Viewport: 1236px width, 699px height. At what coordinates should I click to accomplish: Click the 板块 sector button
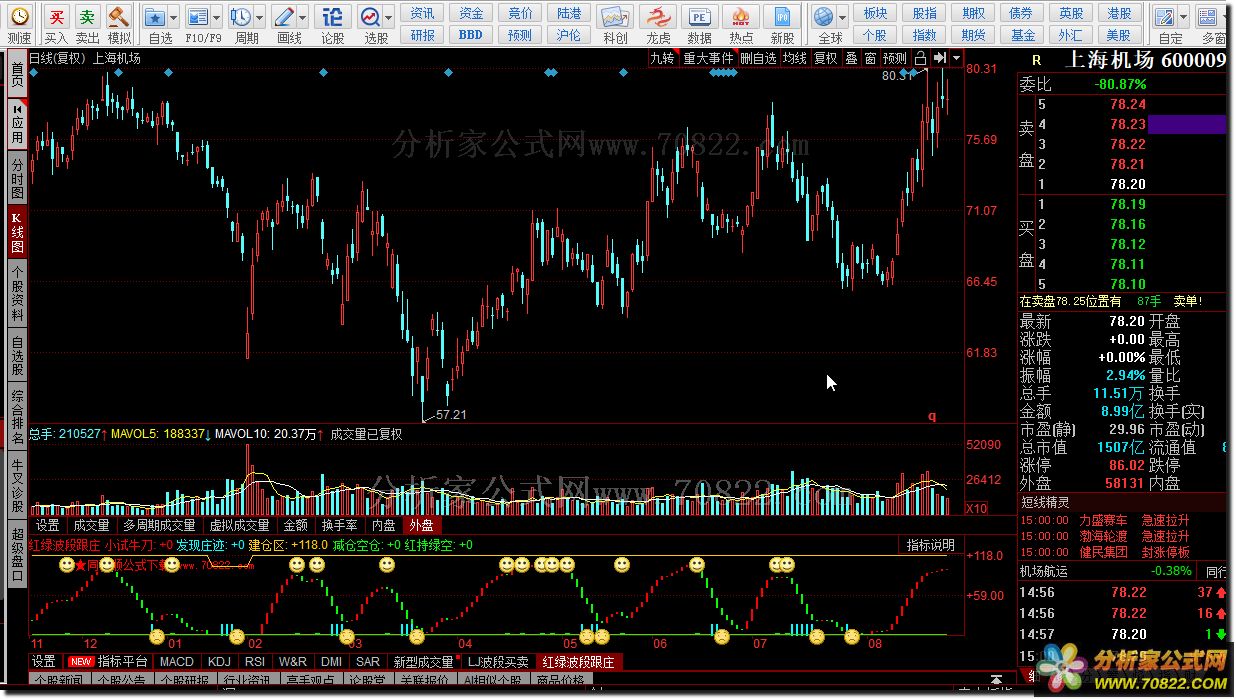[875, 13]
